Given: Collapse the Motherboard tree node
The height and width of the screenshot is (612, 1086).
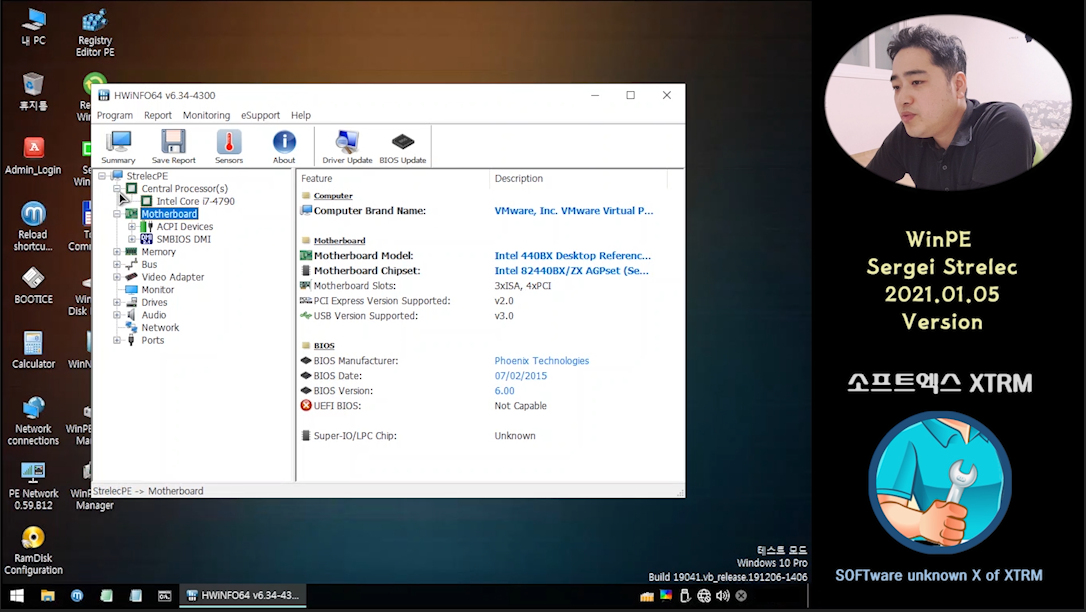Looking at the screenshot, I should point(117,214).
